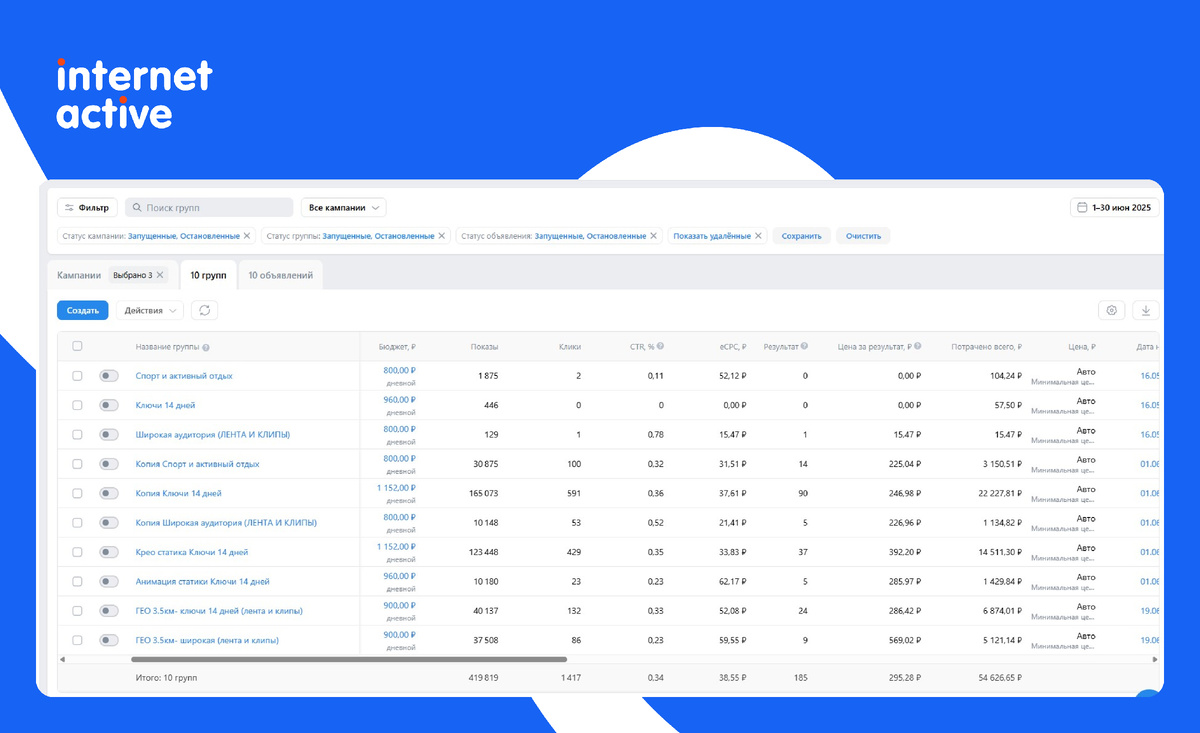Viewport: 1200px width, 733px height.
Task: Remove the Статус кампании filter chip
Action: 247,236
